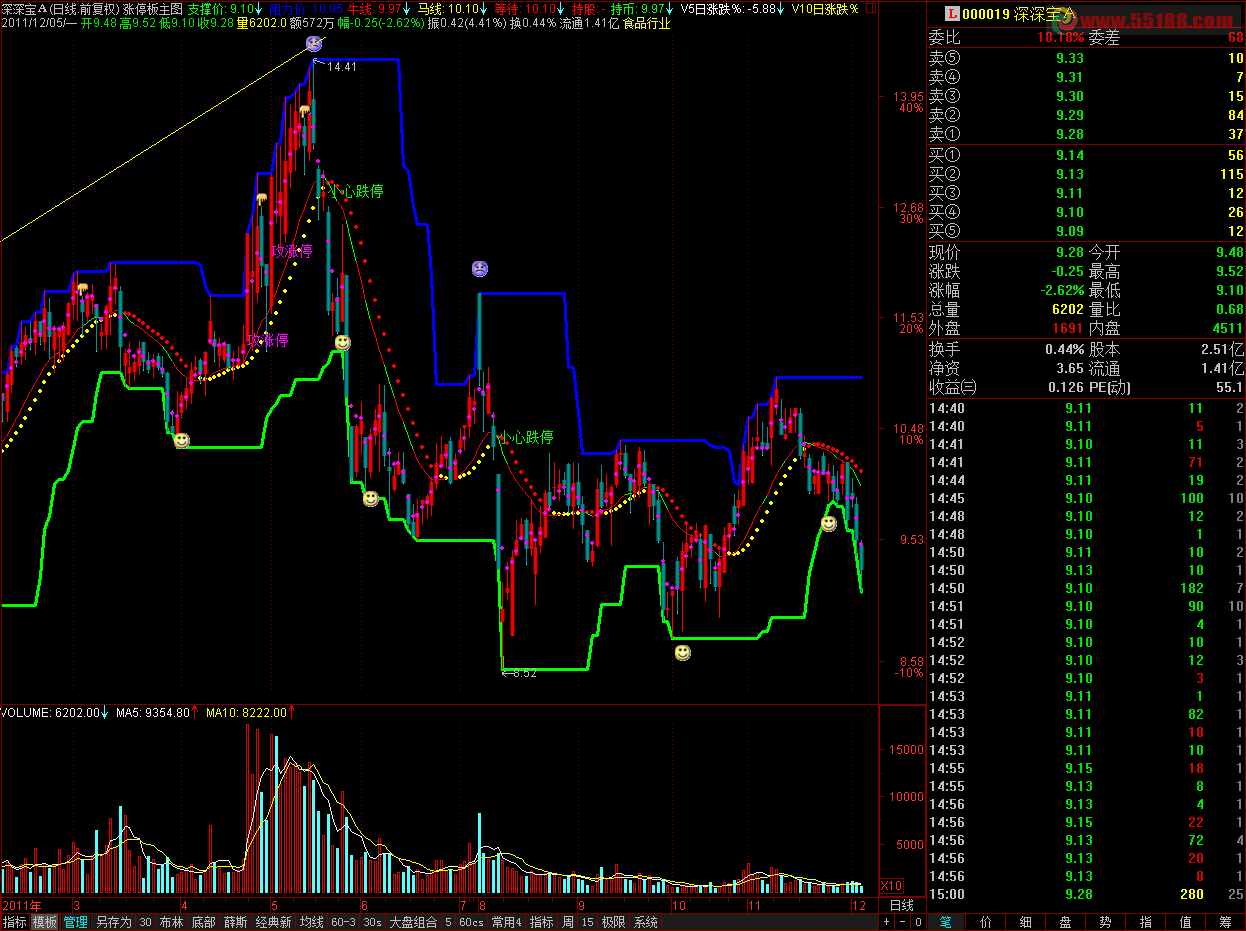The image size is (1246, 931).
Task: Click the small red square icon after V10日涨跌%
Action: (869, 7)
